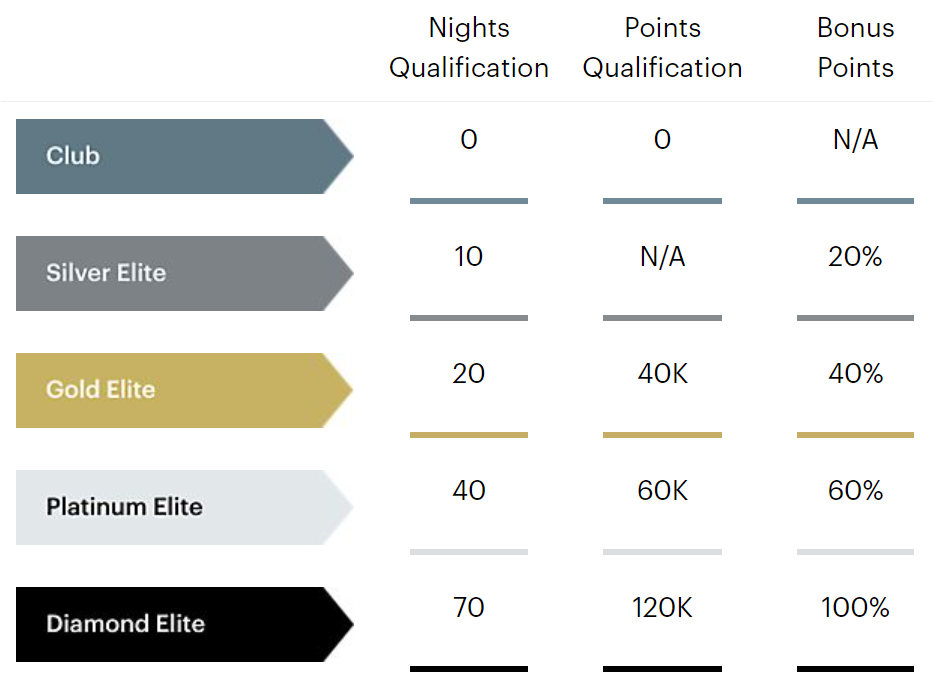Click Gold Elite's 40K points value
933x691 pixels.
point(662,374)
